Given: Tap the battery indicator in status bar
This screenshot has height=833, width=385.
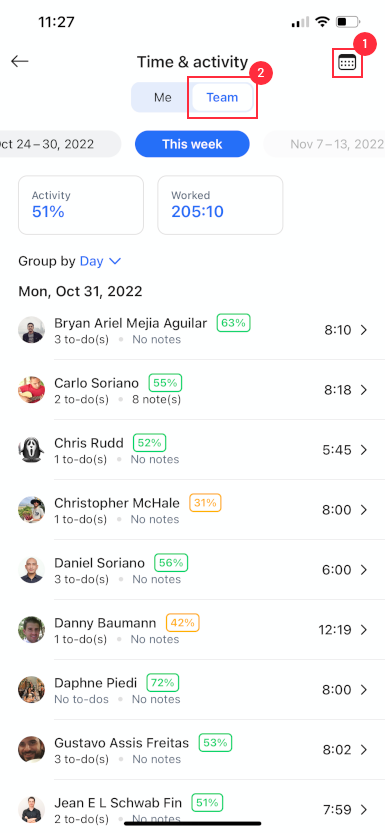Looking at the screenshot, I should click(x=348, y=22).
